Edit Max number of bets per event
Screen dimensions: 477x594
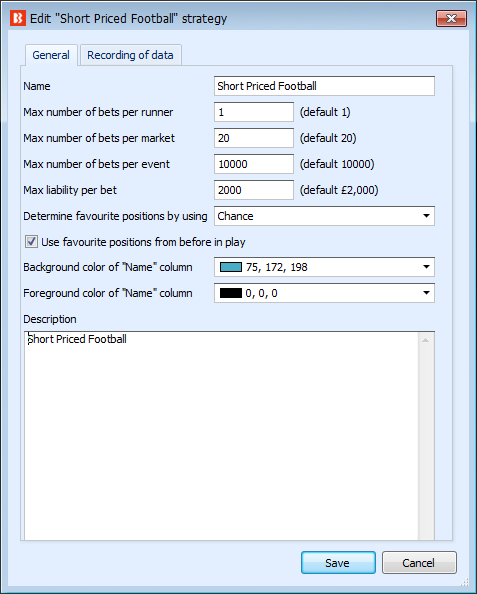point(254,164)
